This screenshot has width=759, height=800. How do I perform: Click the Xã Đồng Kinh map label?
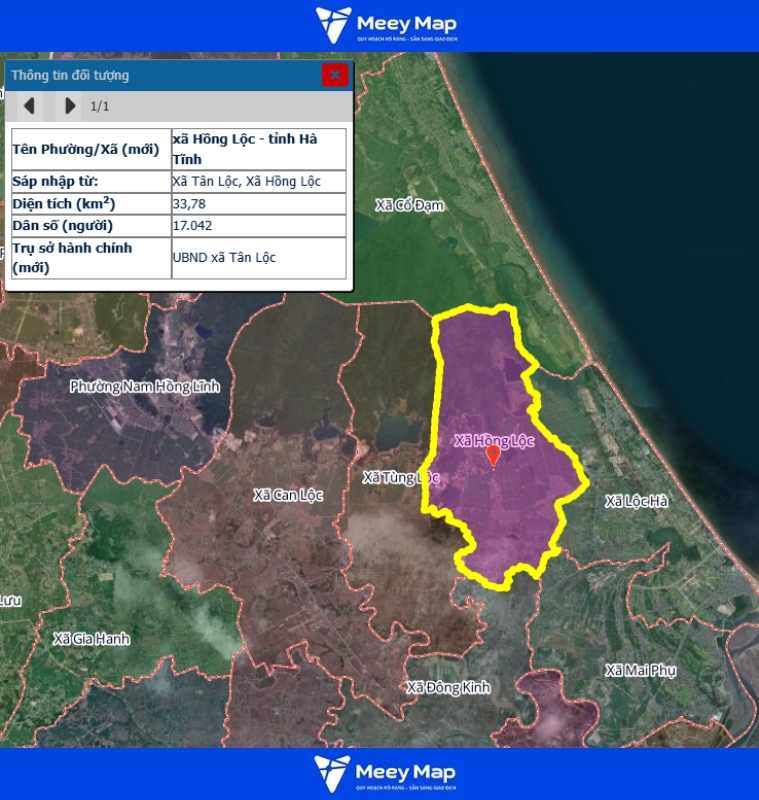click(449, 687)
